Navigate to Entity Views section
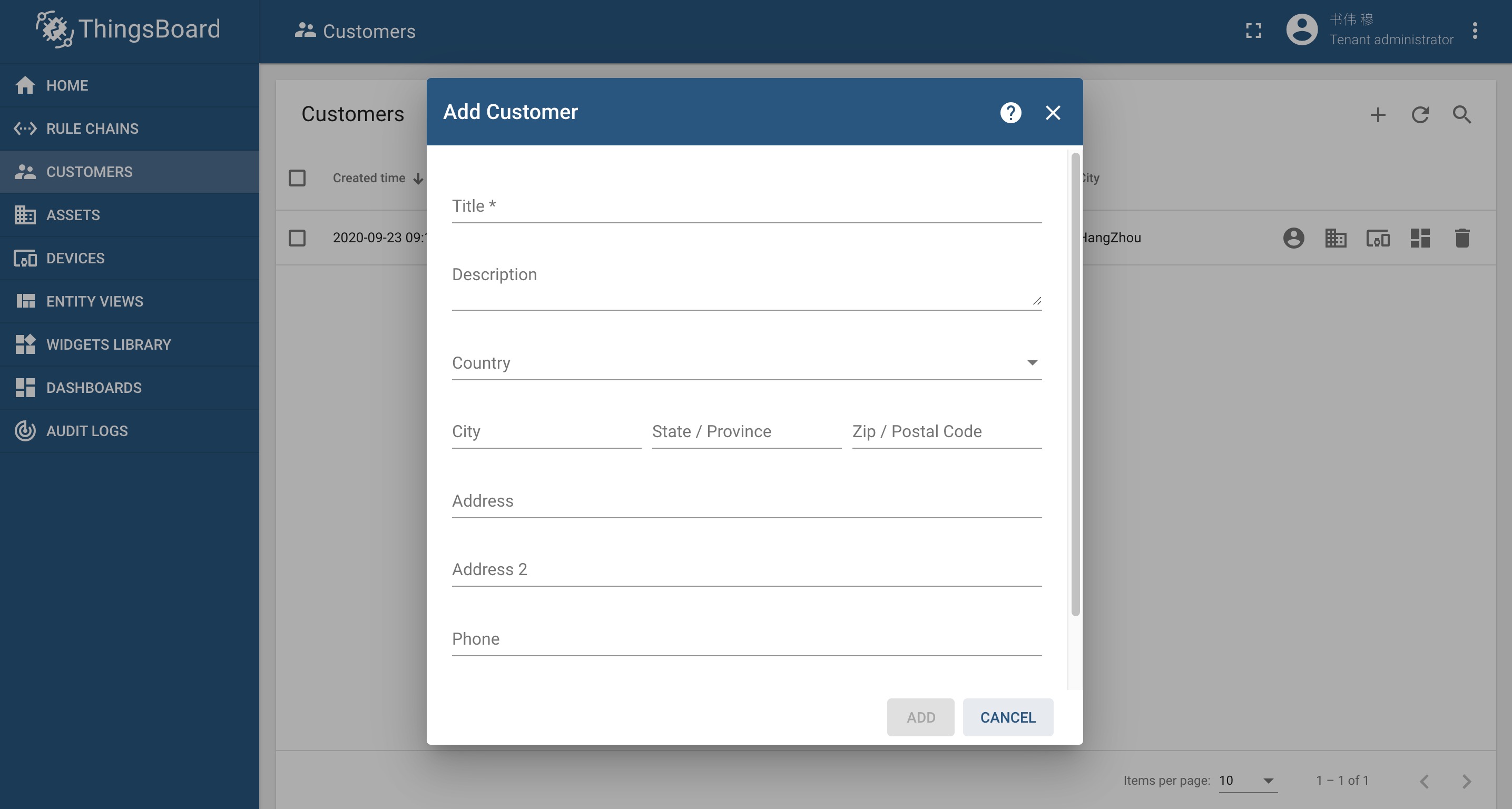The height and width of the screenshot is (809, 1512). [x=129, y=301]
